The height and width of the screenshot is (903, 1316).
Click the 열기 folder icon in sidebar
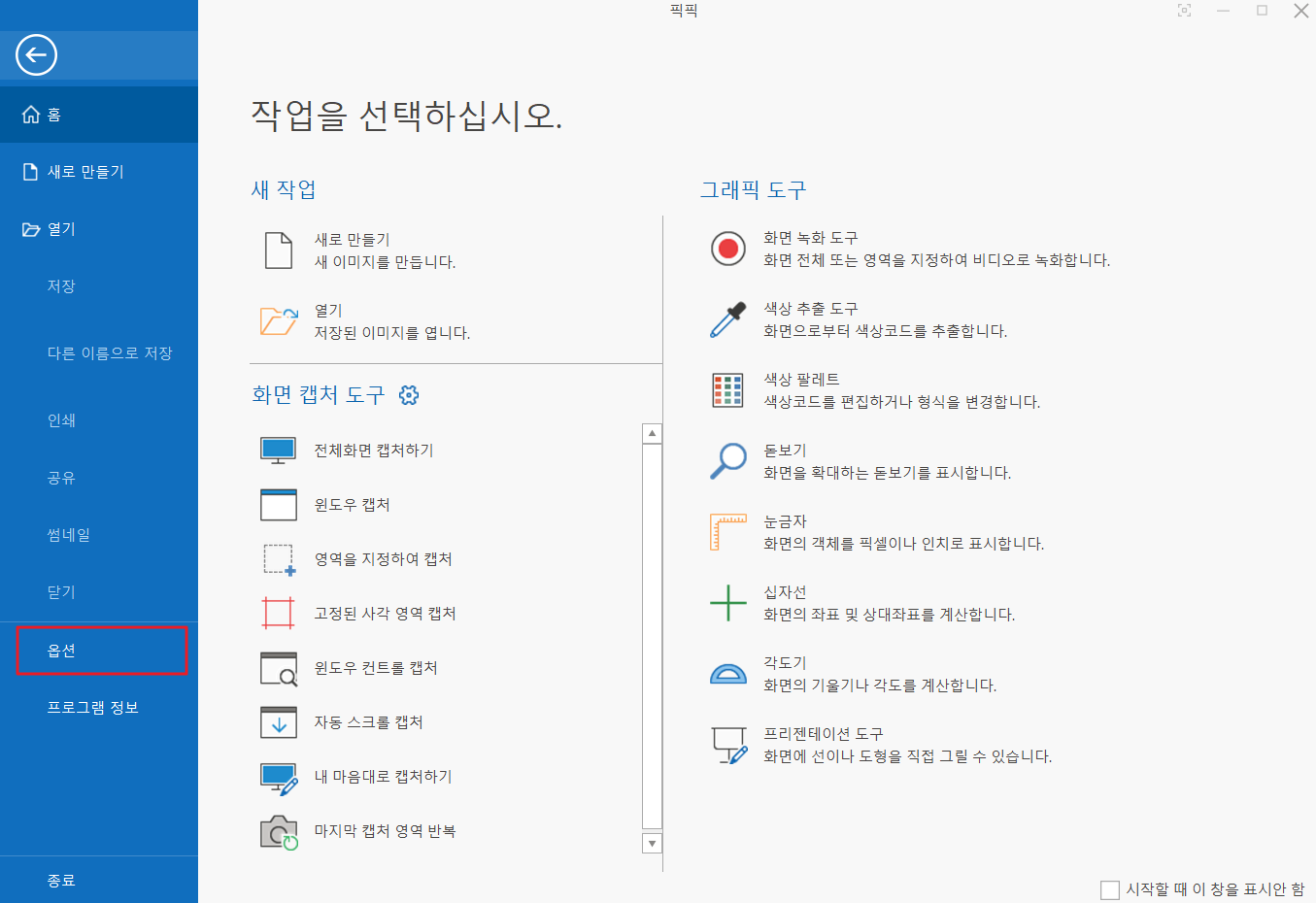coord(31,229)
